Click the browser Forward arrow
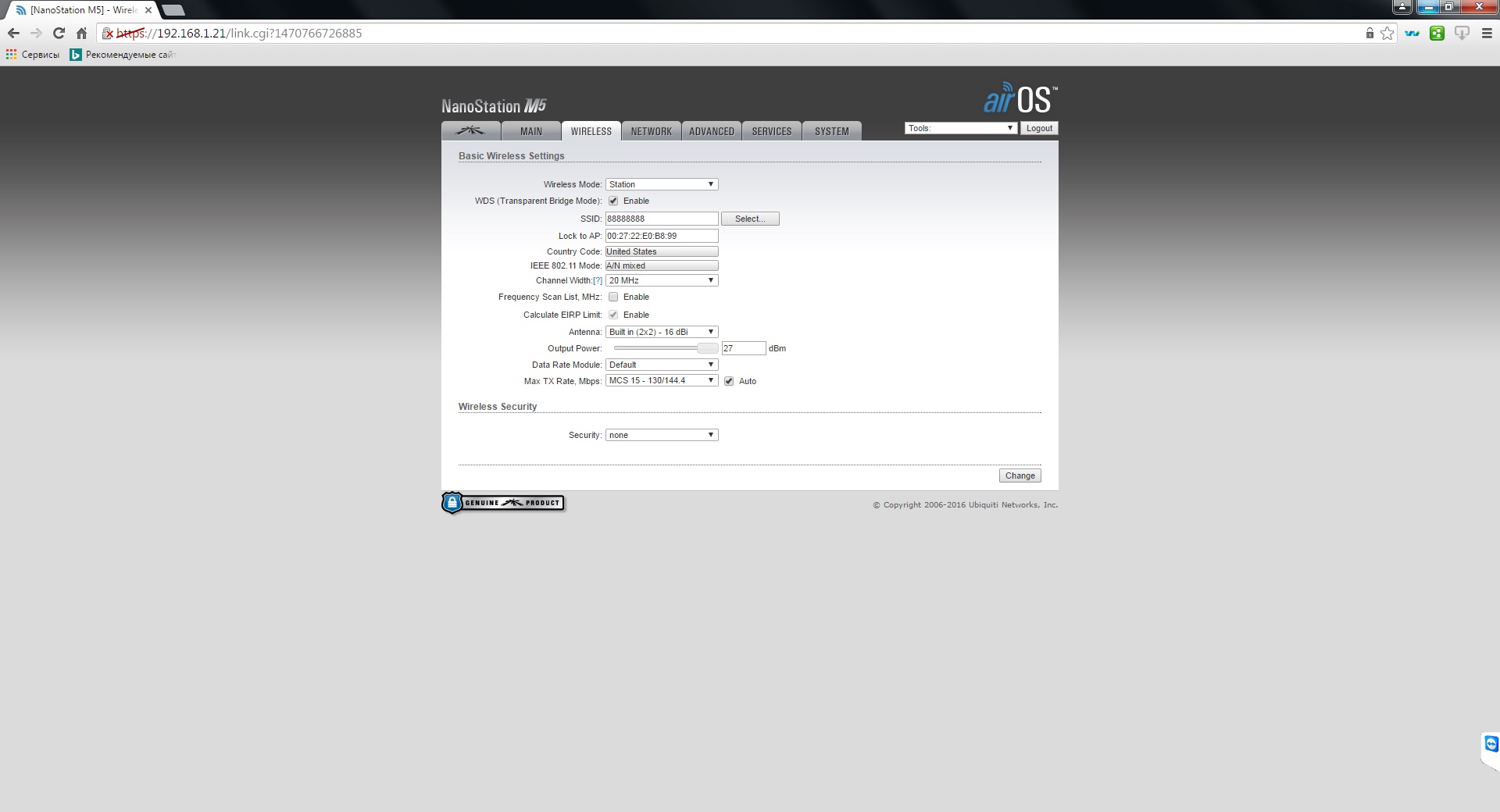The width and height of the screenshot is (1500, 812). [36, 33]
